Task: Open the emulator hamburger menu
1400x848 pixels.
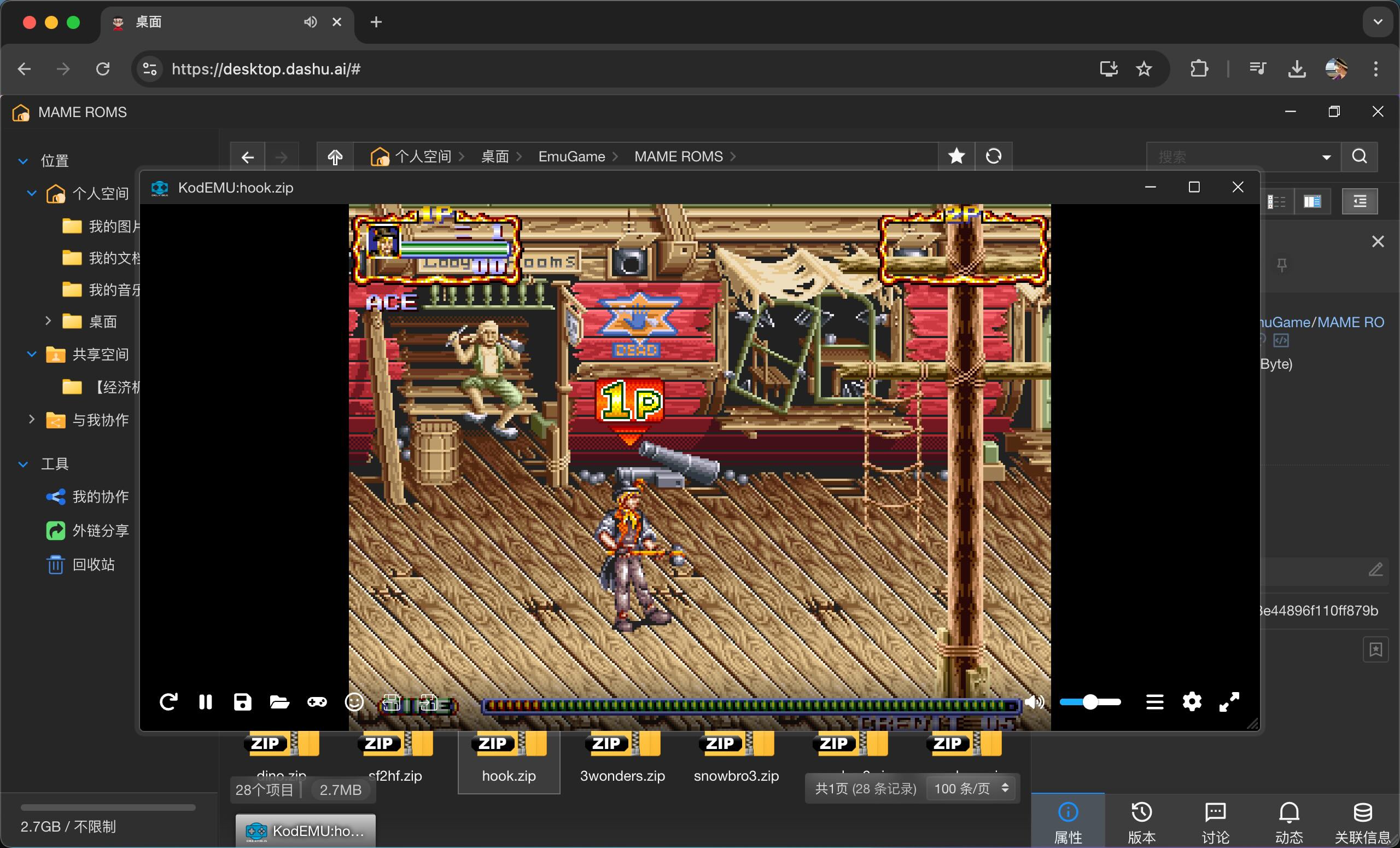Action: coord(1154,702)
